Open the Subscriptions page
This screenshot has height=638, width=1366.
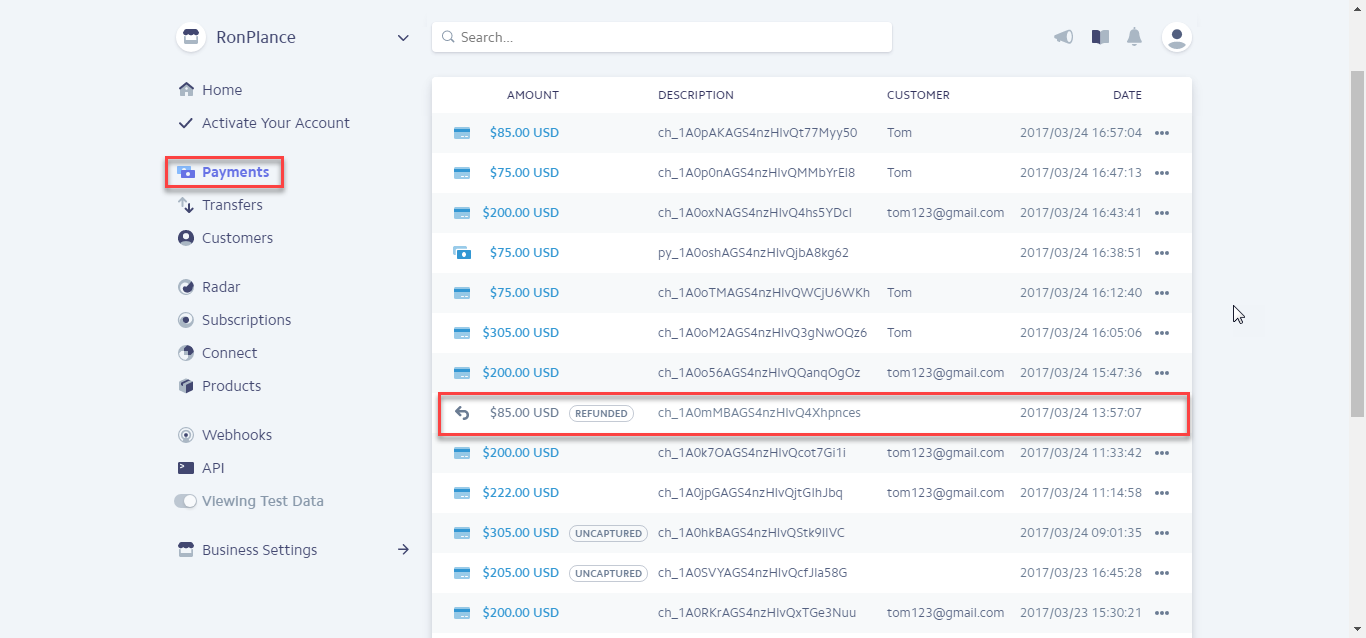246,320
